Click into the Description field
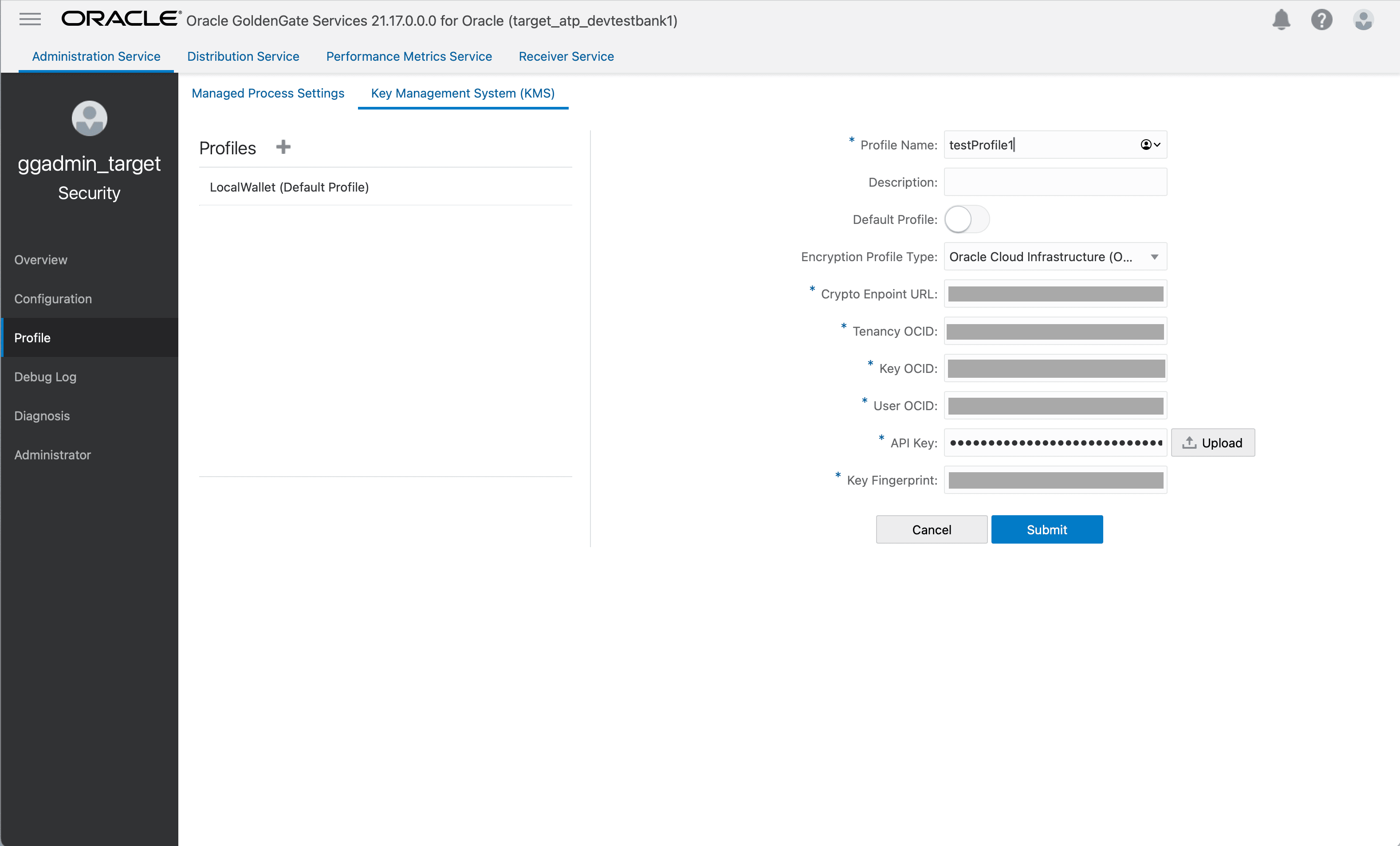1400x846 pixels. 1054,182
